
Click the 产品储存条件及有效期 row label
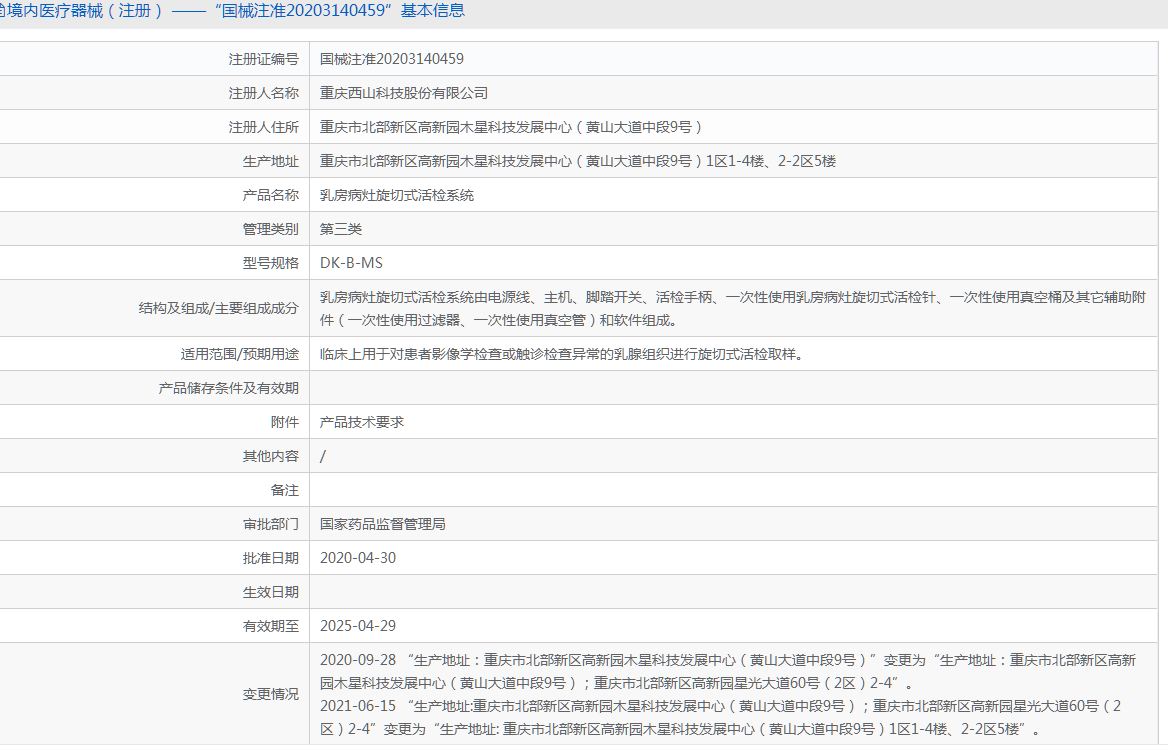point(229,388)
